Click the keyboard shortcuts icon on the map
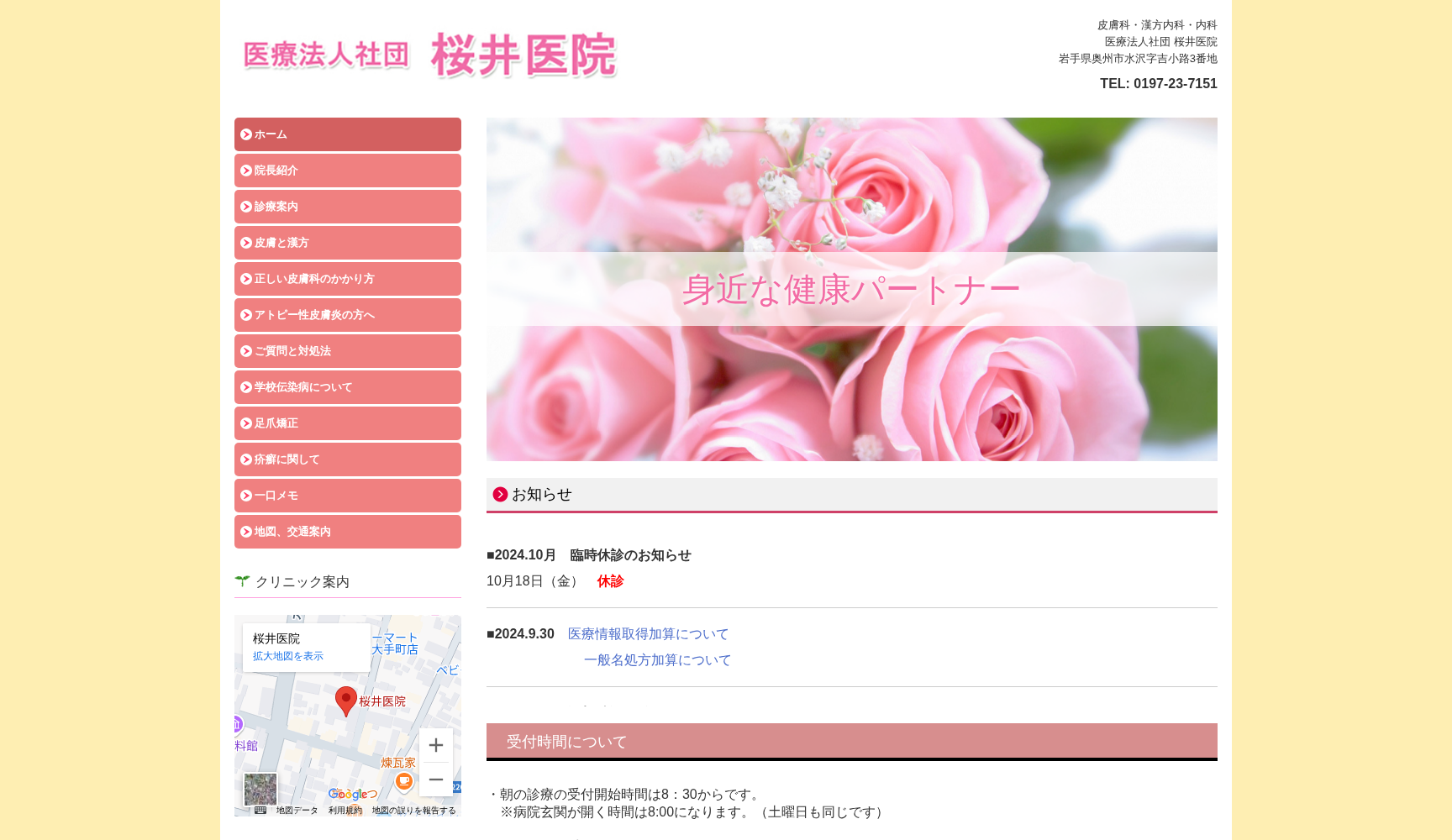The width and height of the screenshot is (1452, 840). pyautogui.click(x=260, y=813)
